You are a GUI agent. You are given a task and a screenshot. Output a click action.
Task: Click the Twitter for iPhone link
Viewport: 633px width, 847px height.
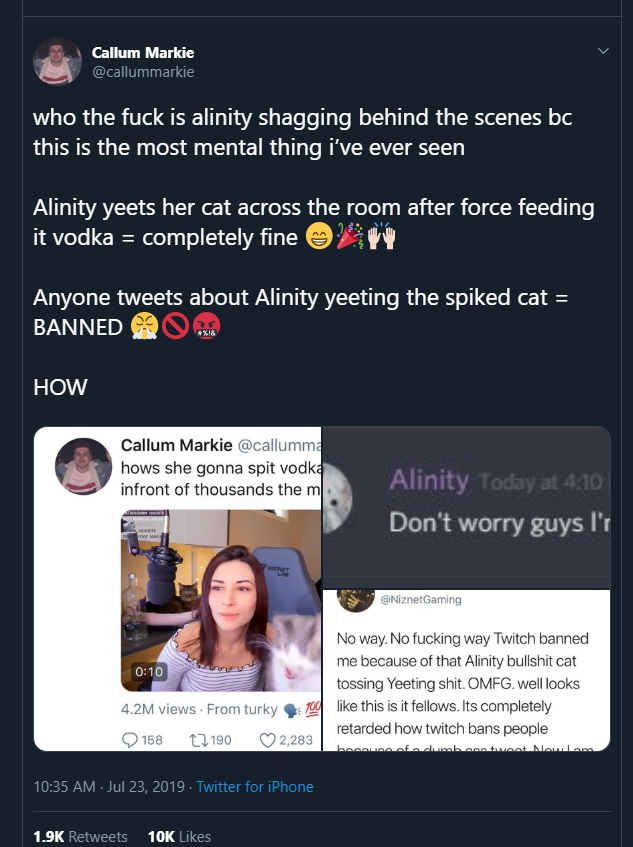pyautogui.click(x=254, y=786)
